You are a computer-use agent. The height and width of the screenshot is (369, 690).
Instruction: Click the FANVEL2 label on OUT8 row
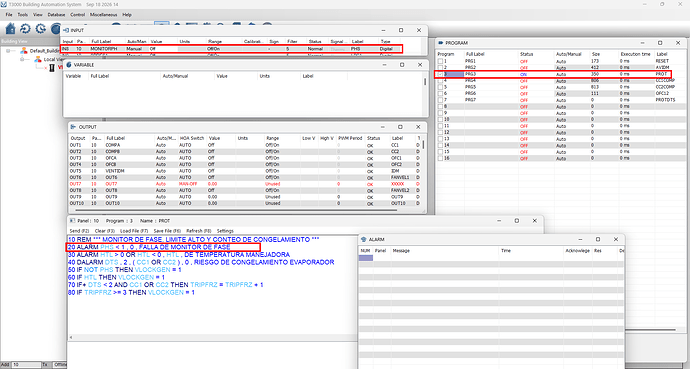coord(400,190)
